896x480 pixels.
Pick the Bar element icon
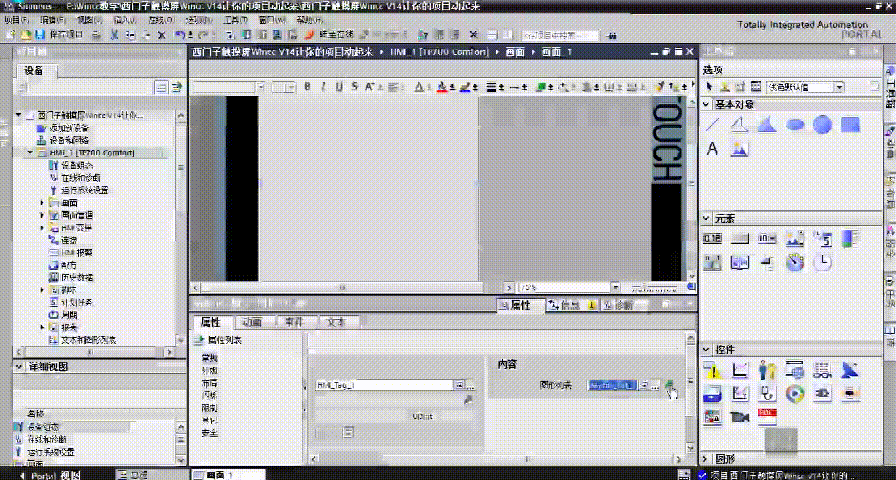(x=850, y=238)
